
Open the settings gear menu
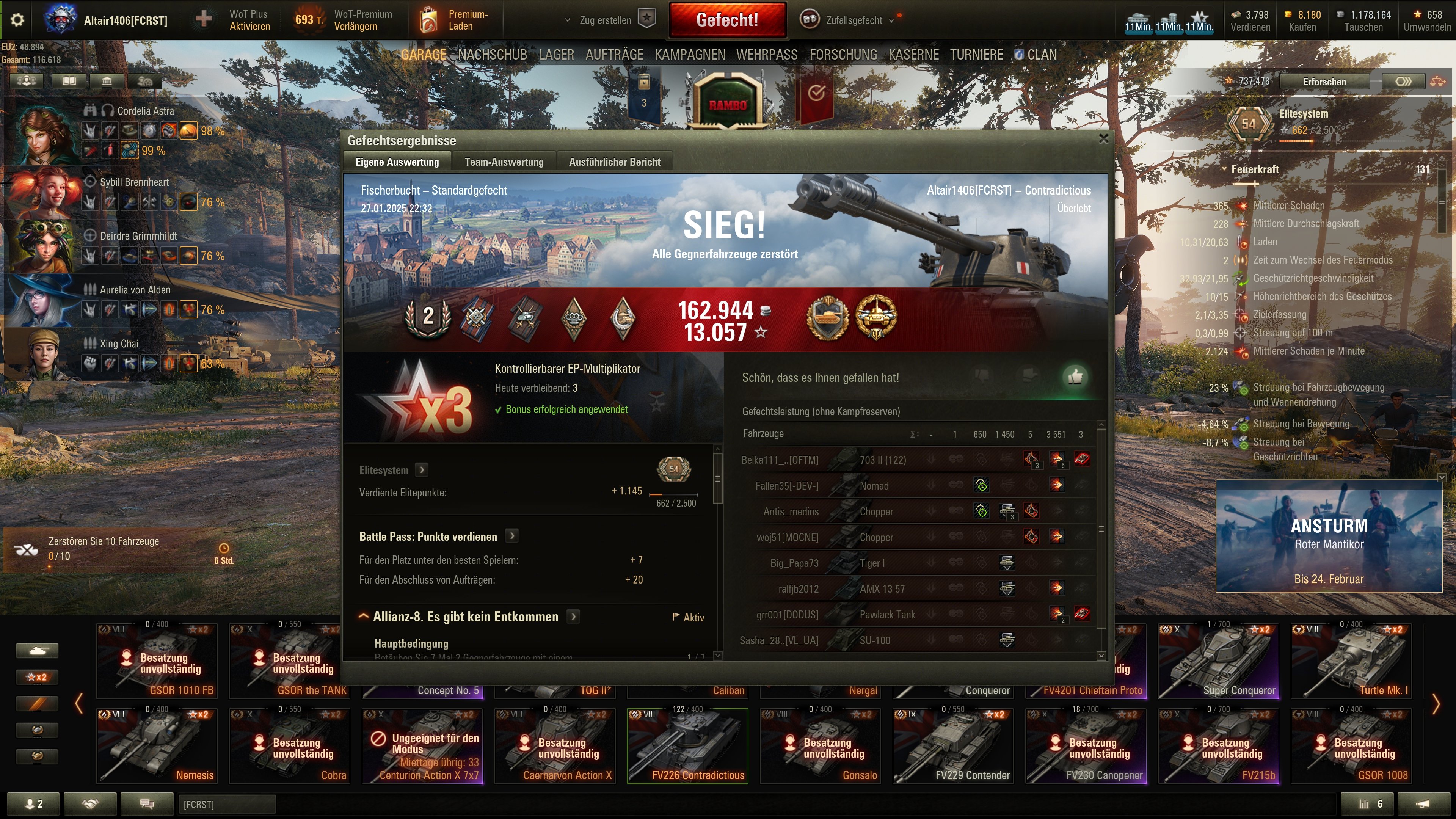tap(17, 20)
